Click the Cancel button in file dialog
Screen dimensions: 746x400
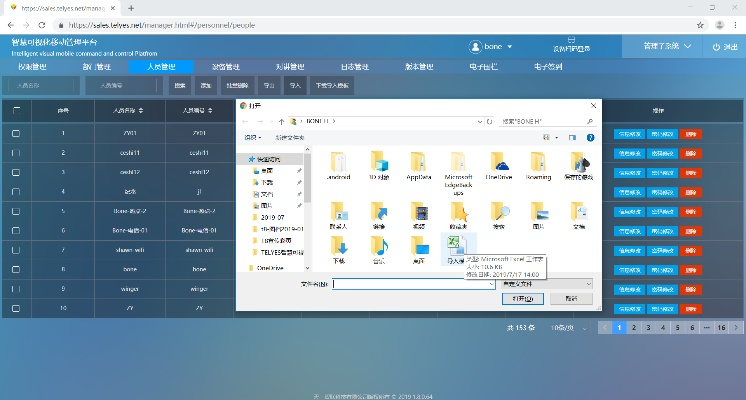pos(571,299)
